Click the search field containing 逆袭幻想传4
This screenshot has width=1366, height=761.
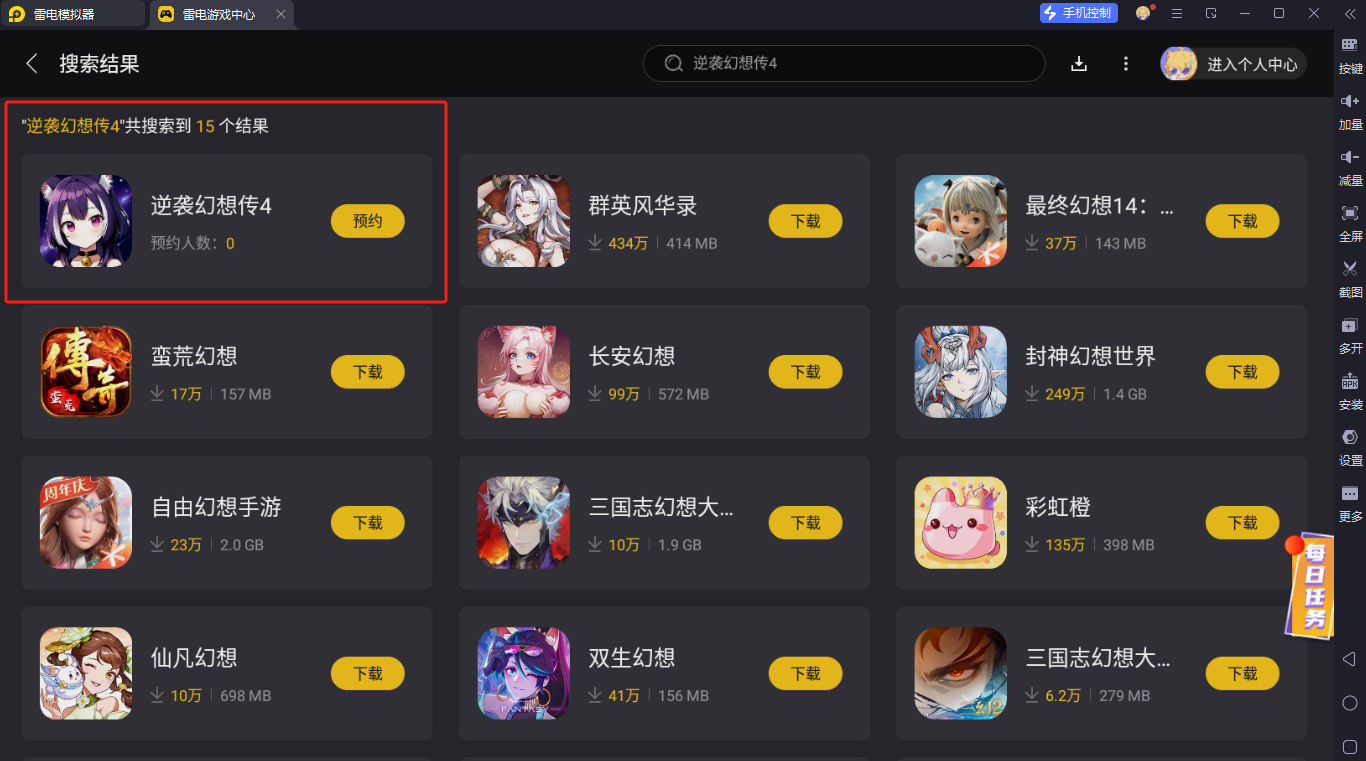[x=844, y=63]
